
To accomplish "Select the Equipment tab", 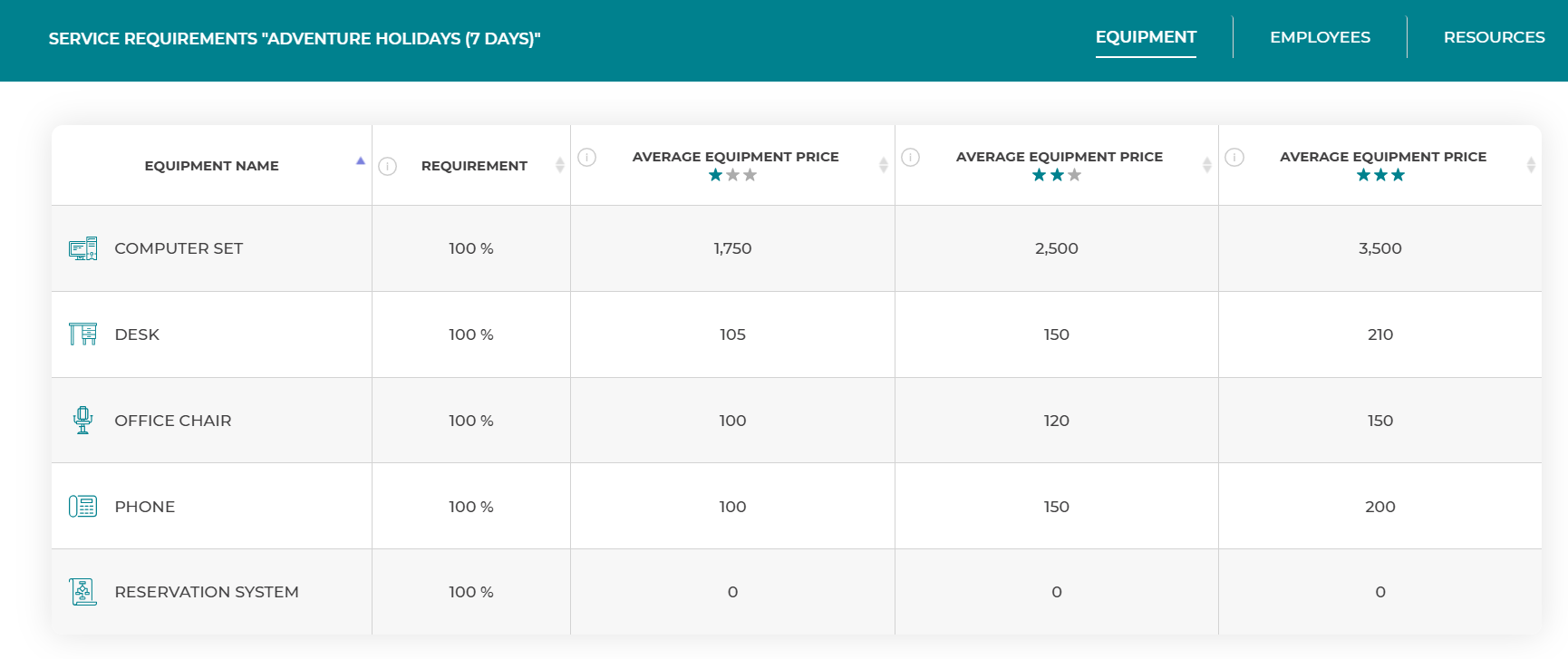I will point(1146,37).
